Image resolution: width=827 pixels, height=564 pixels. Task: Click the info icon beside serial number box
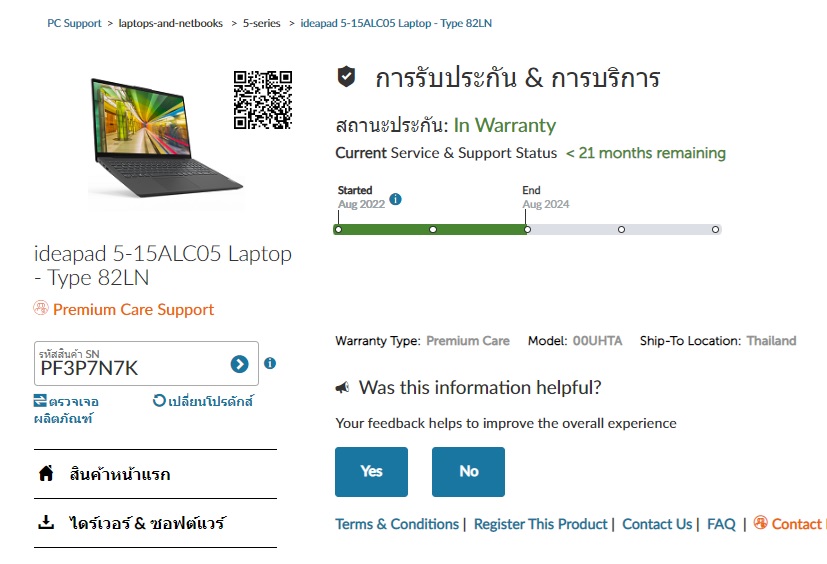click(270, 363)
